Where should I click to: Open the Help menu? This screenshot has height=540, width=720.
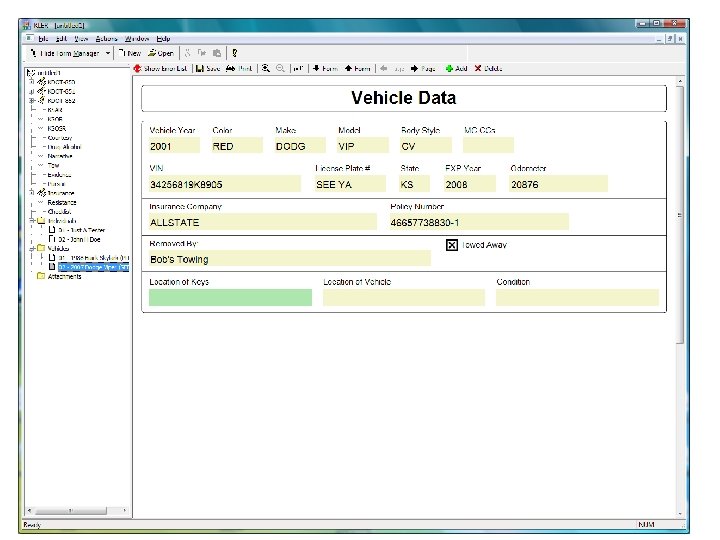click(x=163, y=39)
